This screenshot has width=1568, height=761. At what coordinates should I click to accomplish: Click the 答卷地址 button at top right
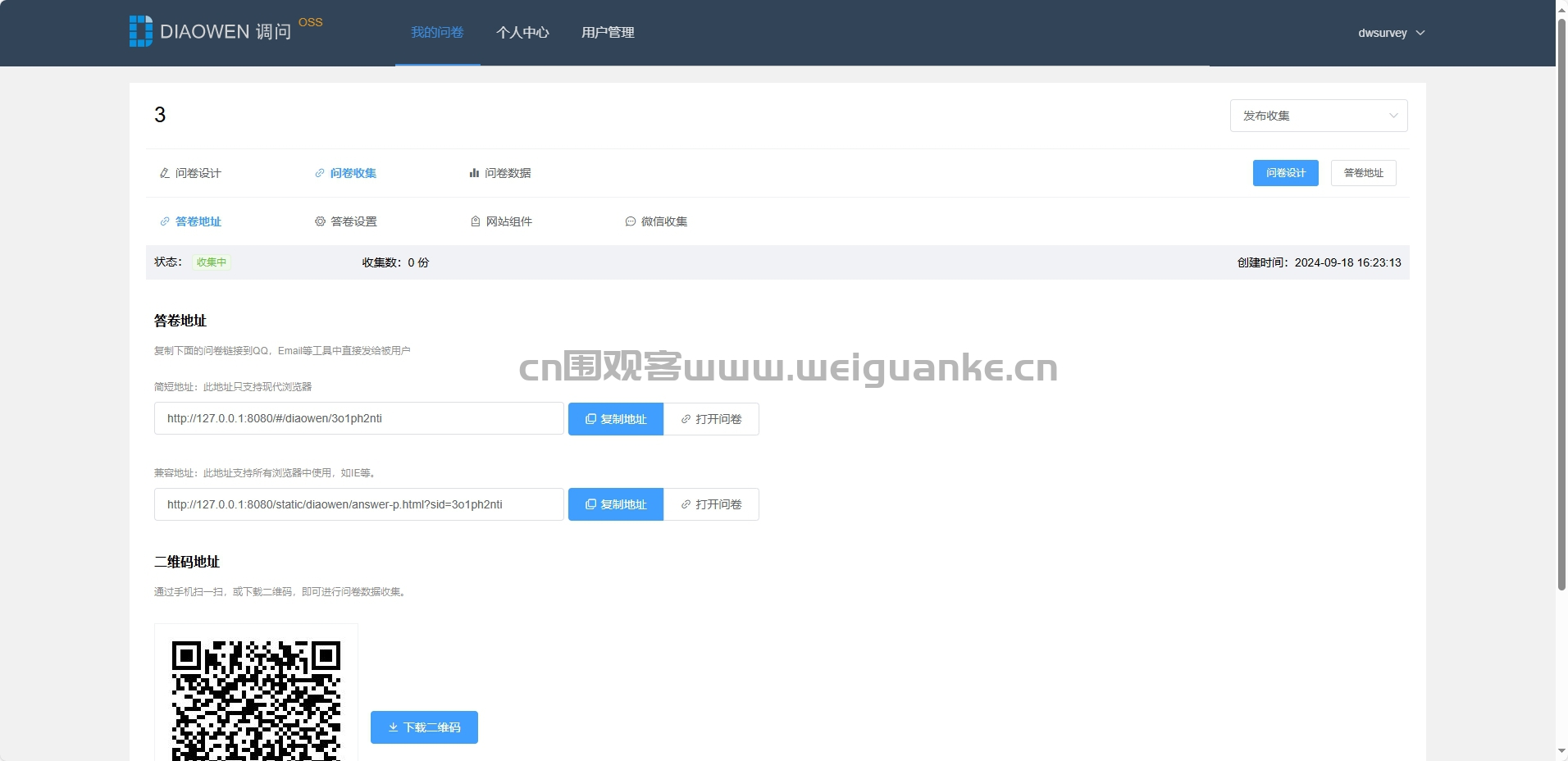coord(1363,173)
